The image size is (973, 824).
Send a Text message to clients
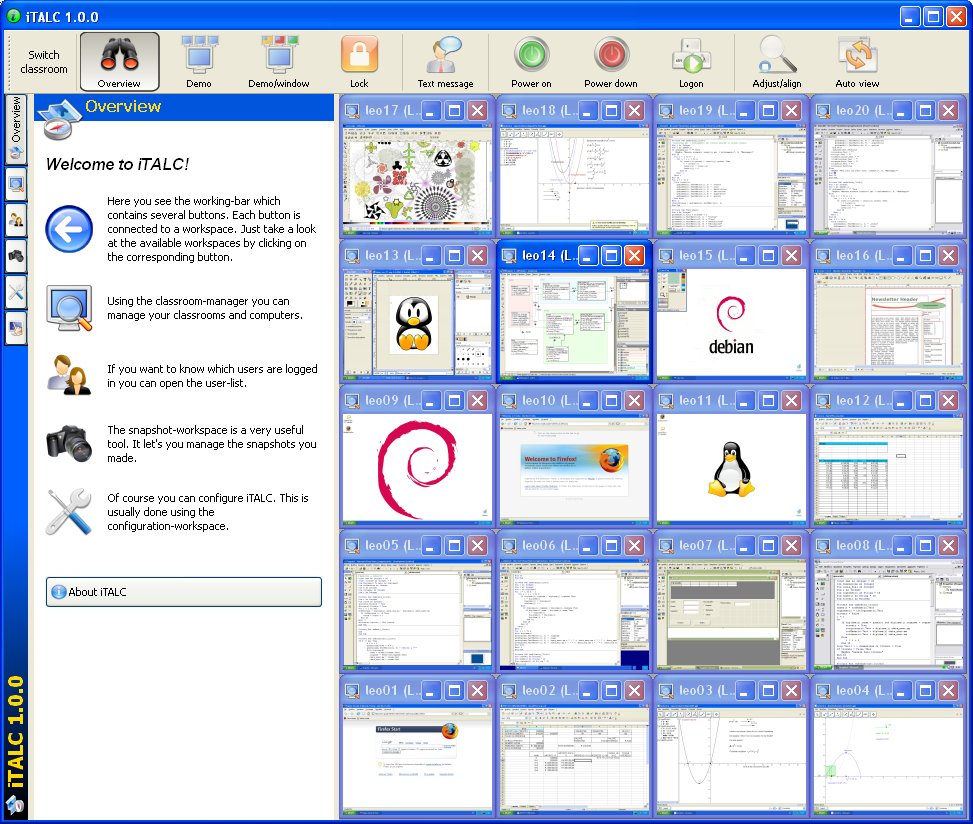coord(445,62)
